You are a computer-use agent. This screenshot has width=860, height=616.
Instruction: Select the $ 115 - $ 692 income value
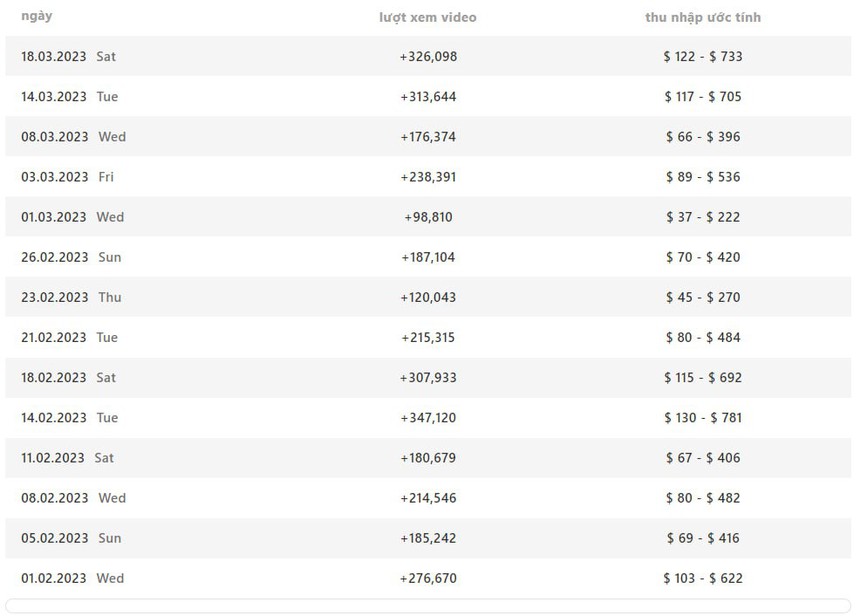[x=703, y=377]
